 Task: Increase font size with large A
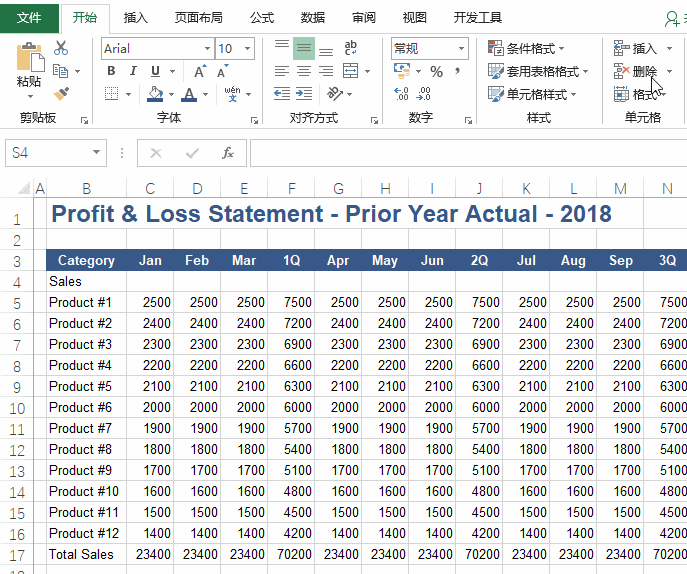click(200, 71)
